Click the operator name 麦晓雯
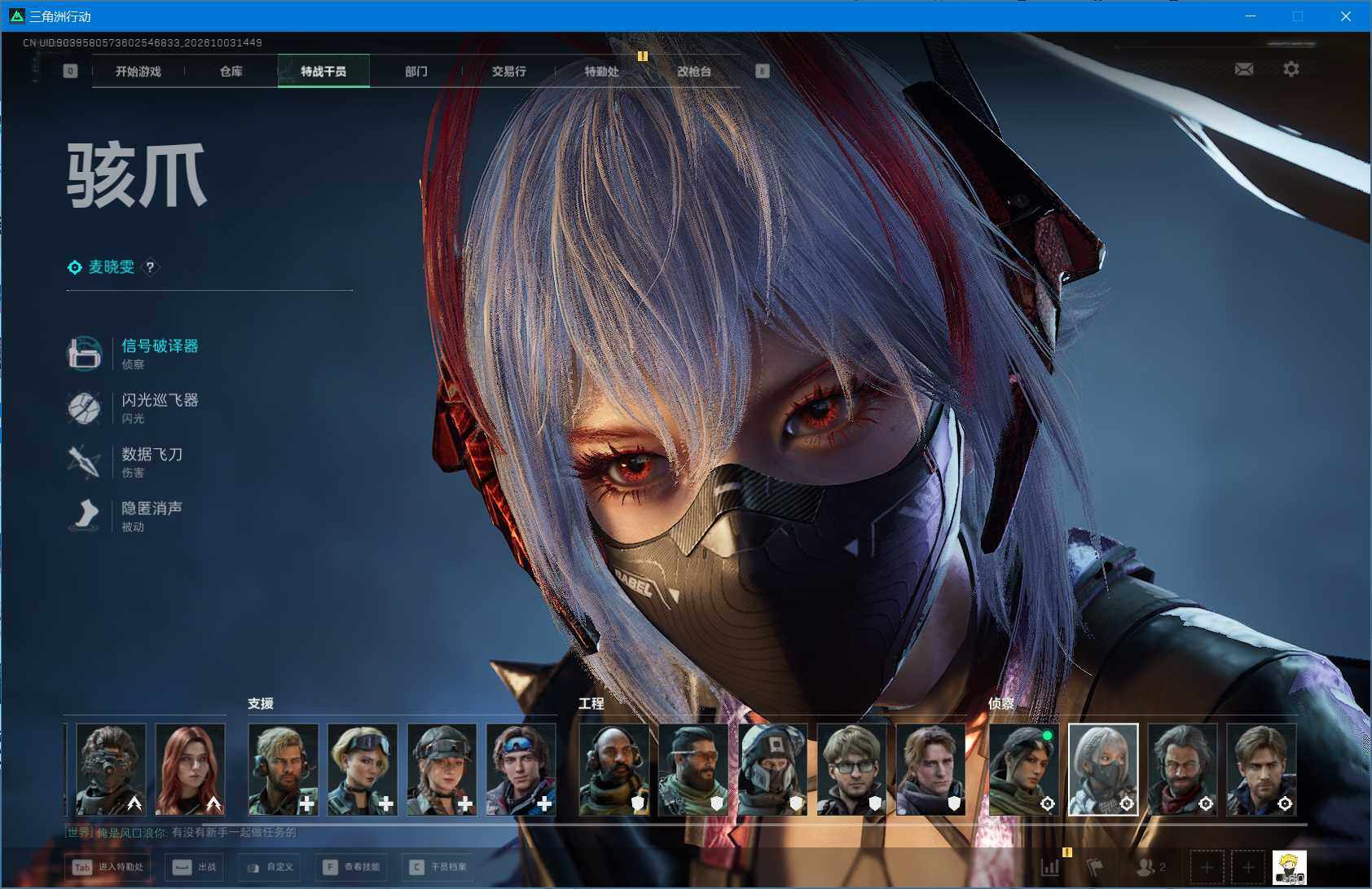Image resolution: width=1372 pixels, height=889 pixels. point(112,266)
